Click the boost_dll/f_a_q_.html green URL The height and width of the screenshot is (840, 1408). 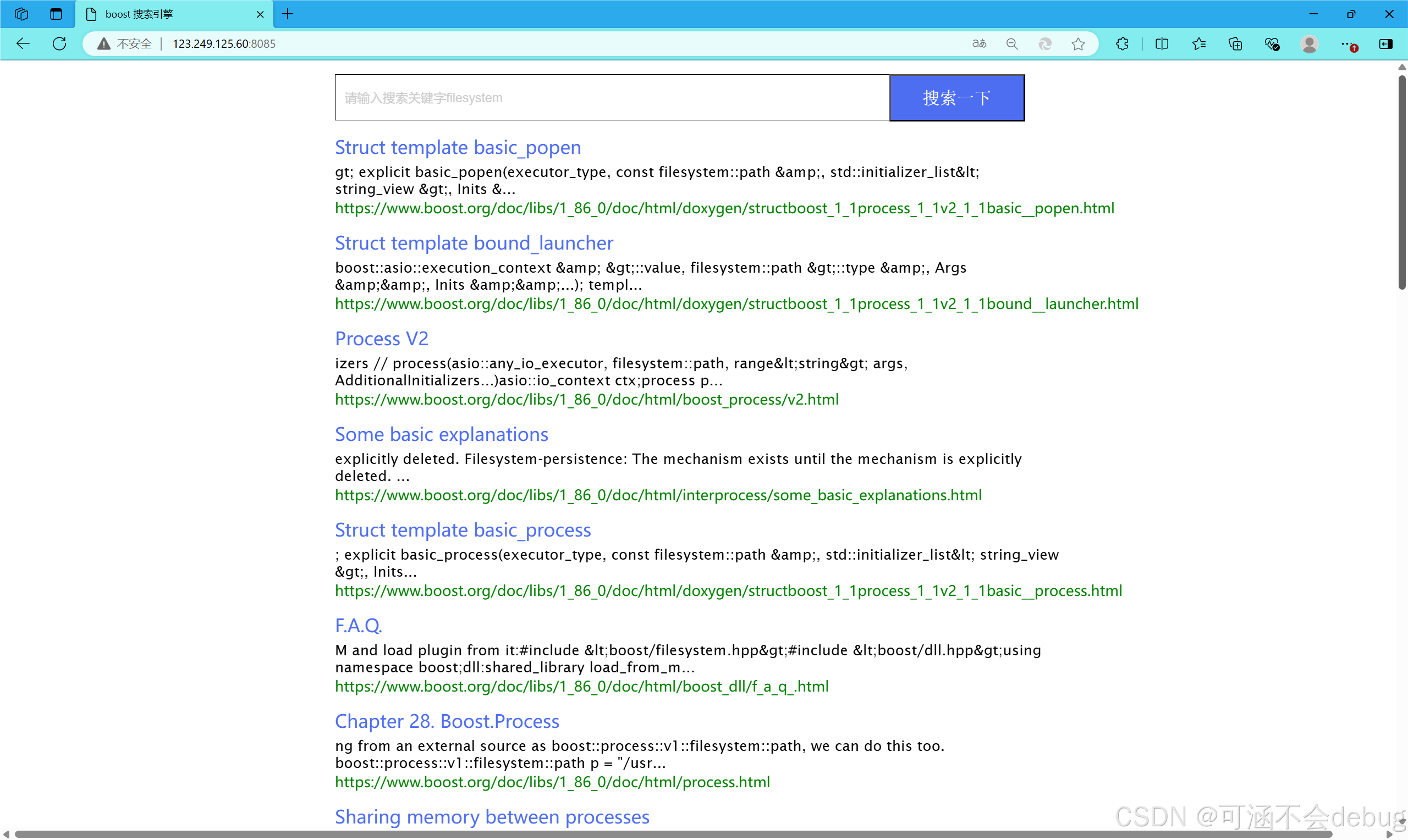[x=582, y=687]
